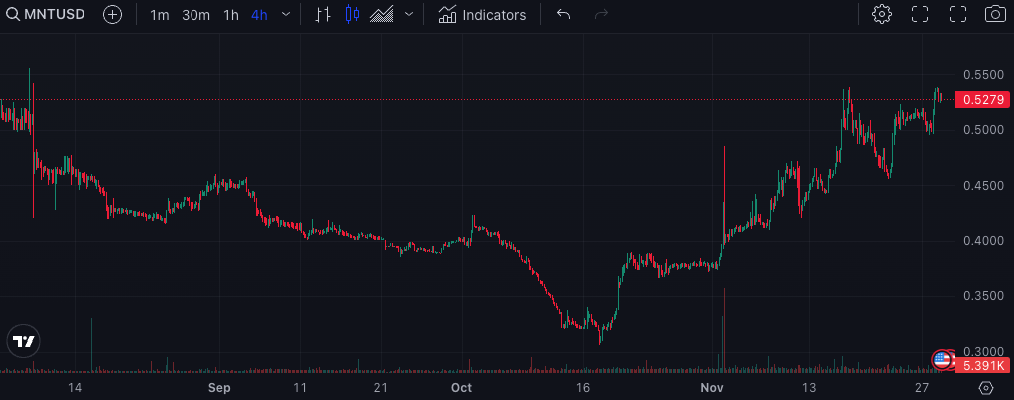
Task: Click the 0.5500 price scale label
Action: point(983,75)
